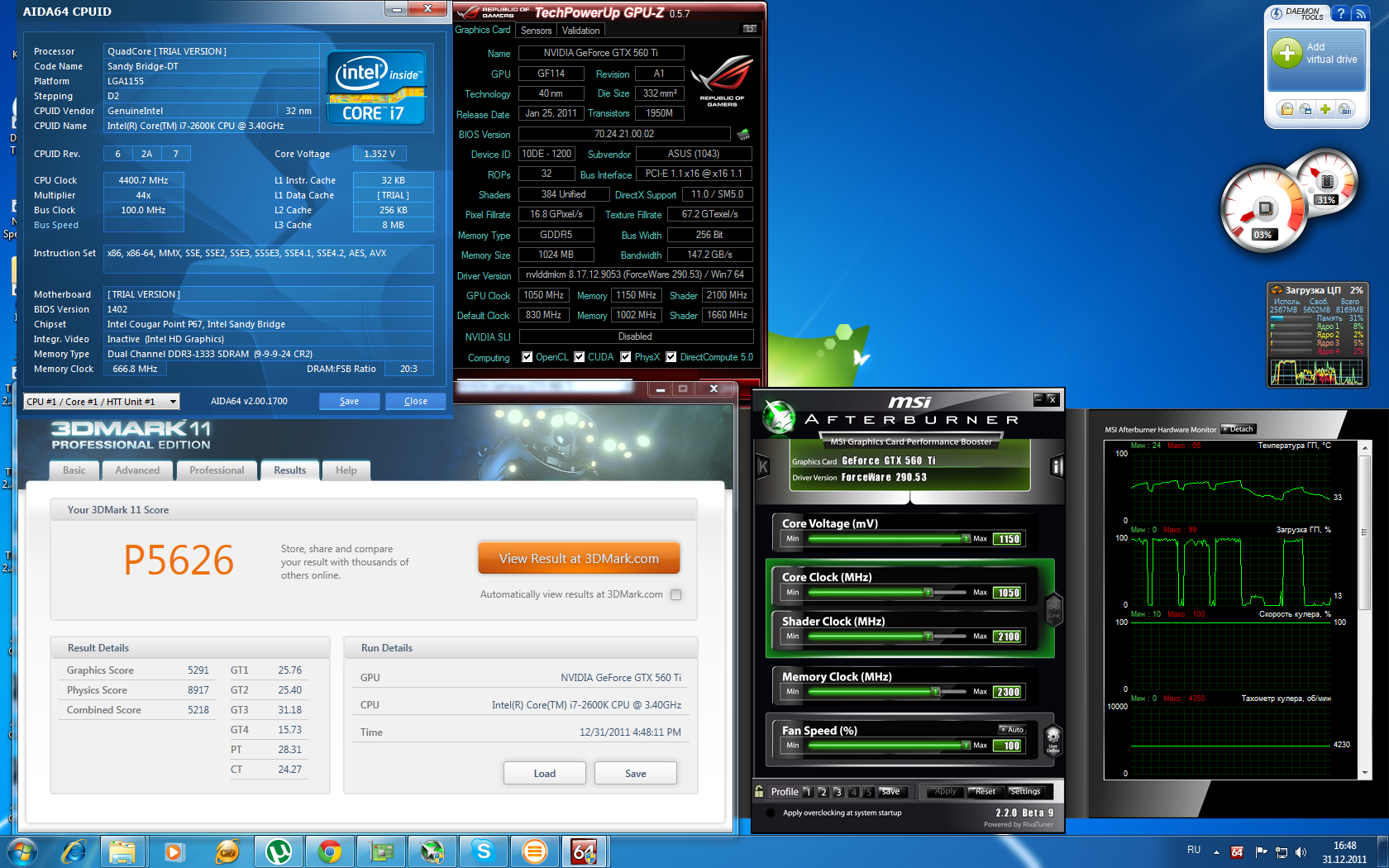Click the Daemon Tools mount image folder icon

coord(1287,109)
